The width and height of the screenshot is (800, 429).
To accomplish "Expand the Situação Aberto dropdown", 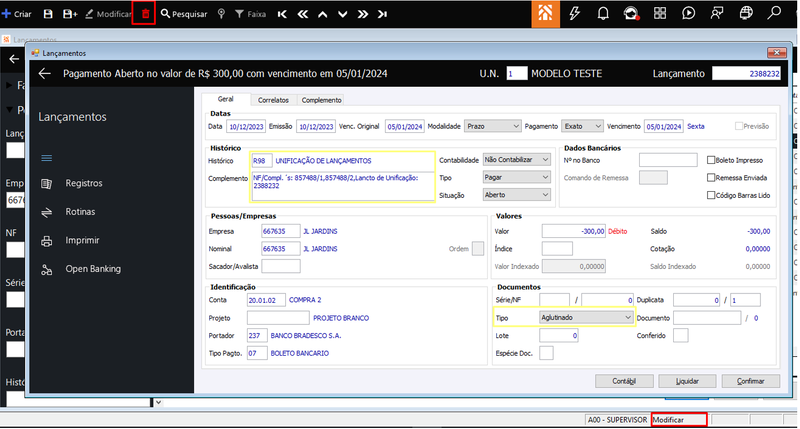I will (516, 195).
